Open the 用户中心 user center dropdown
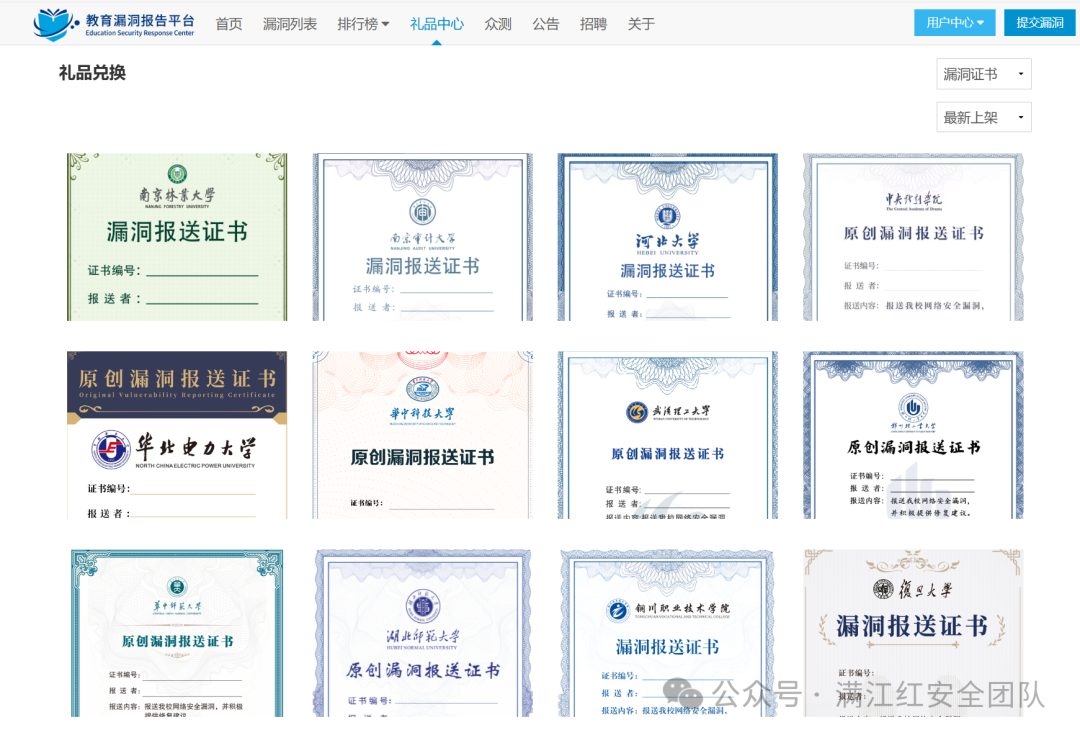Viewport: 1080px width, 738px height. (955, 23)
